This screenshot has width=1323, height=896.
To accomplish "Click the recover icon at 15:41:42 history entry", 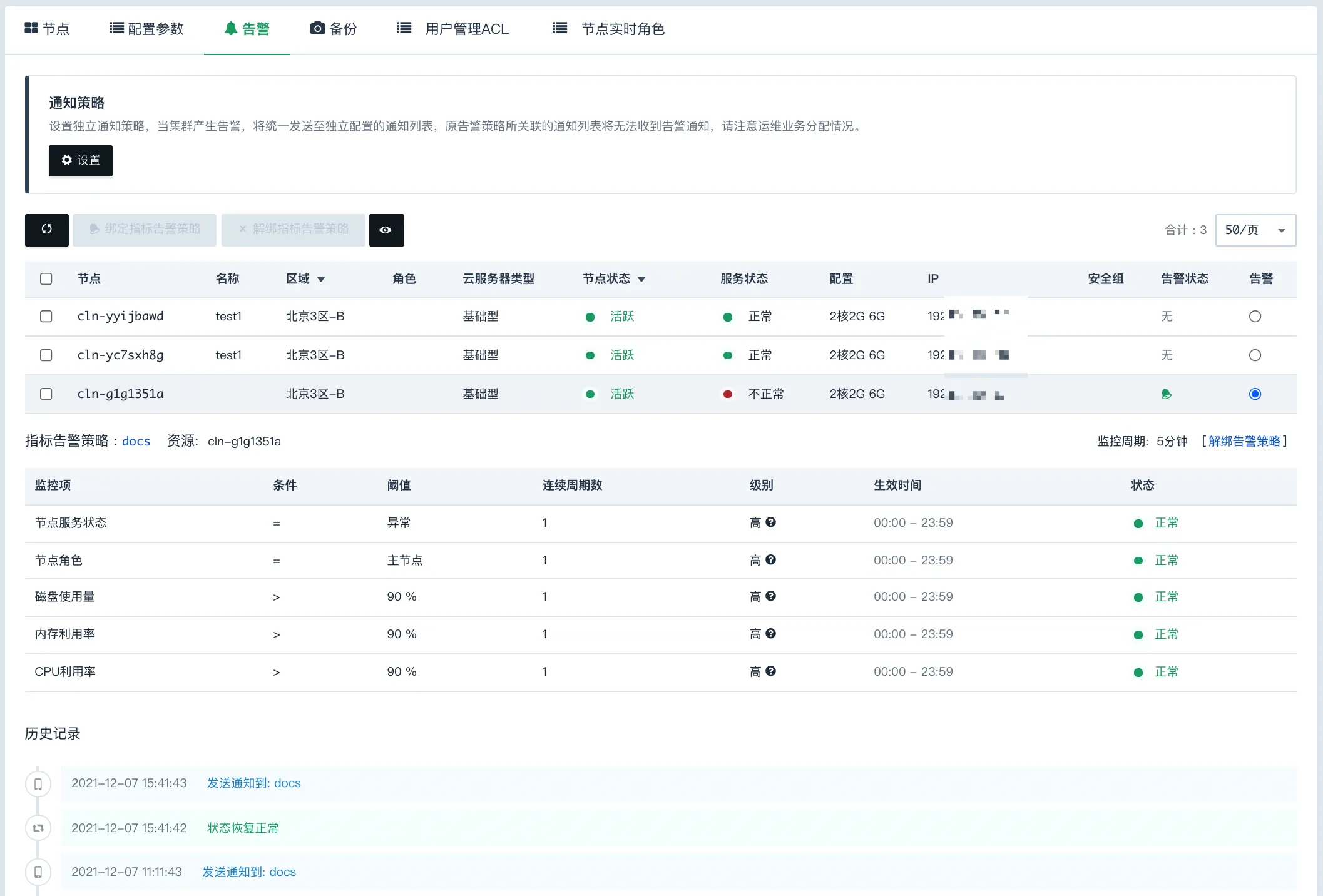I will click(38, 828).
